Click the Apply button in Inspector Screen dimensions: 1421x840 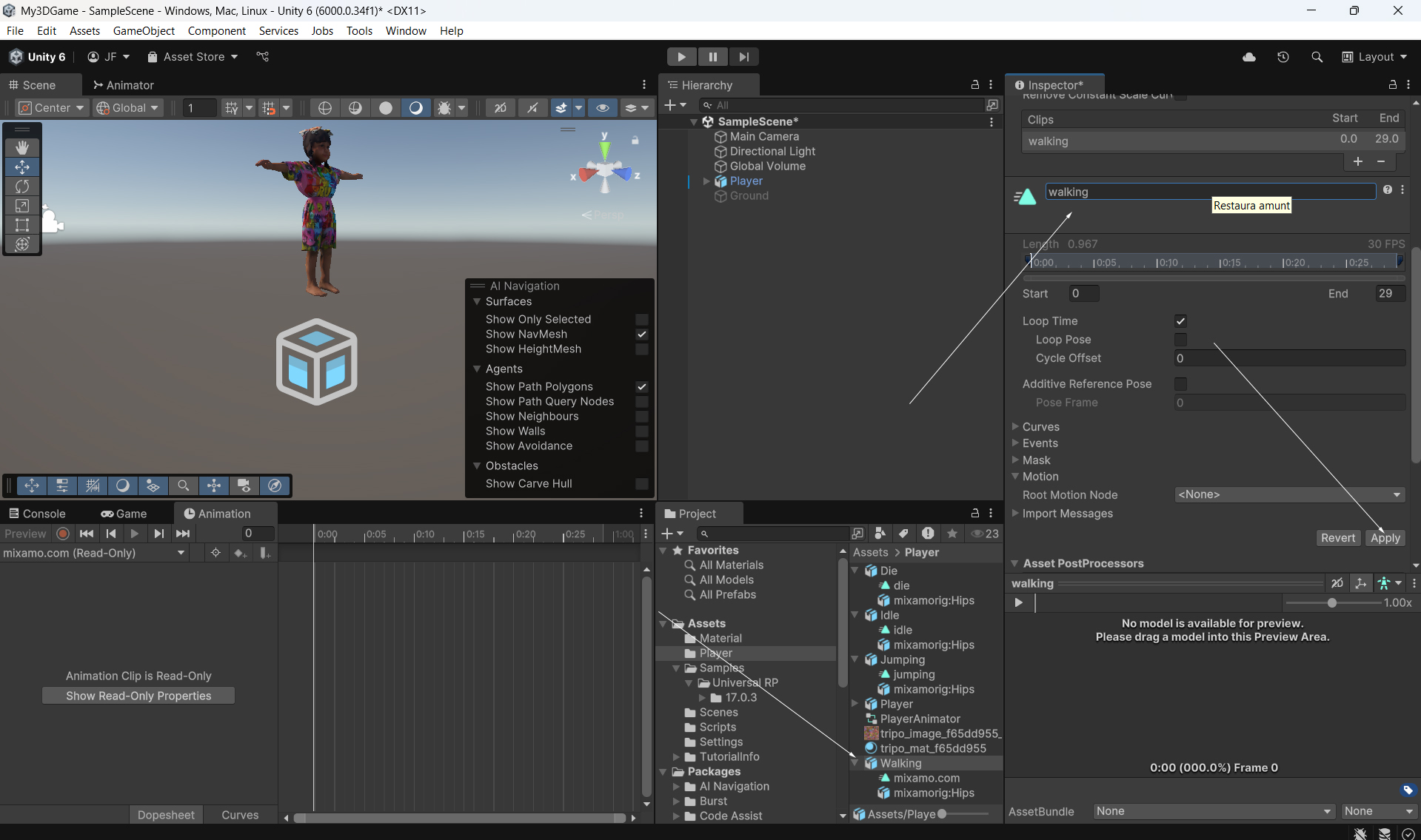[1385, 538]
